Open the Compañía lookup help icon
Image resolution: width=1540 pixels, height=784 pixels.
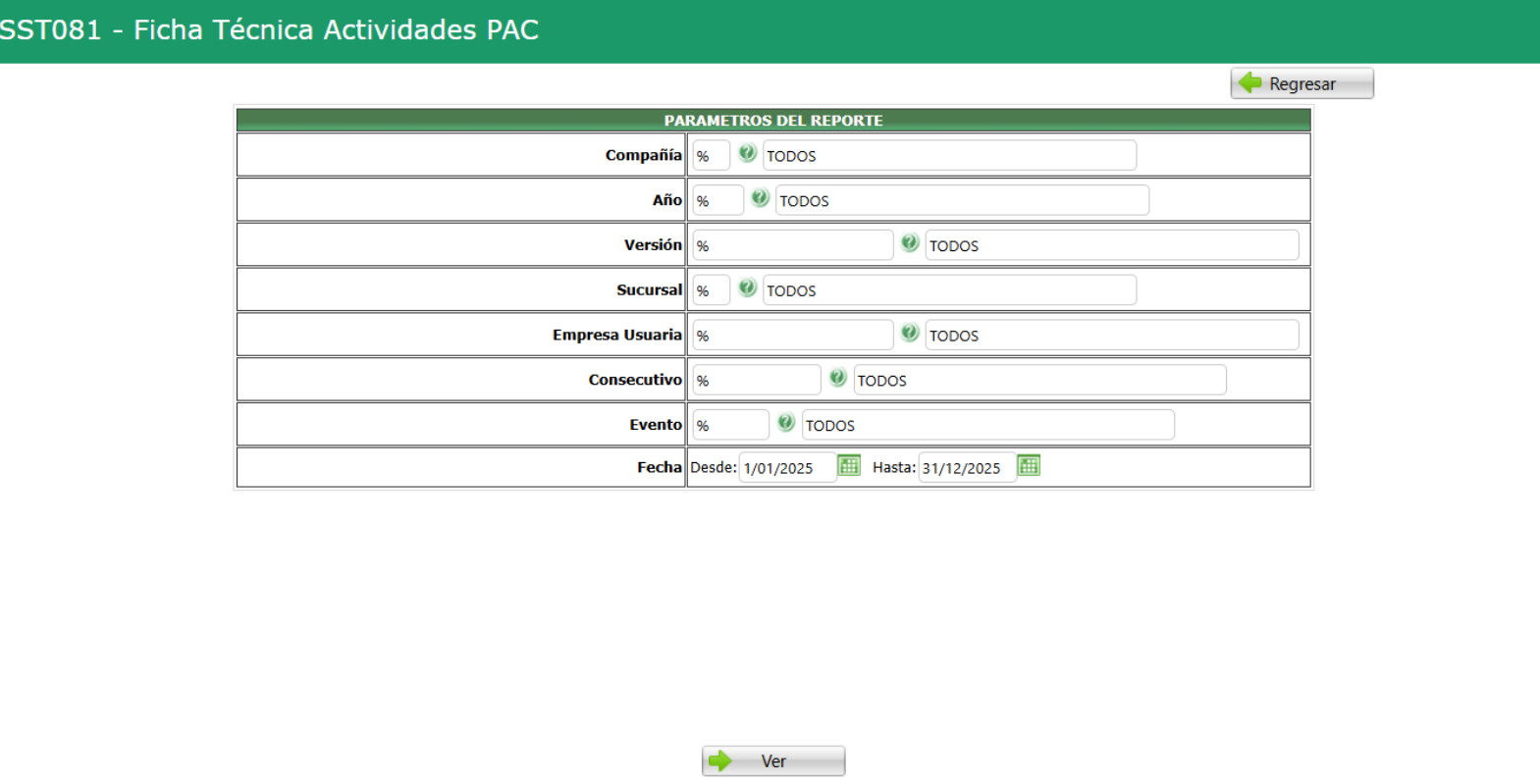[747, 153]
